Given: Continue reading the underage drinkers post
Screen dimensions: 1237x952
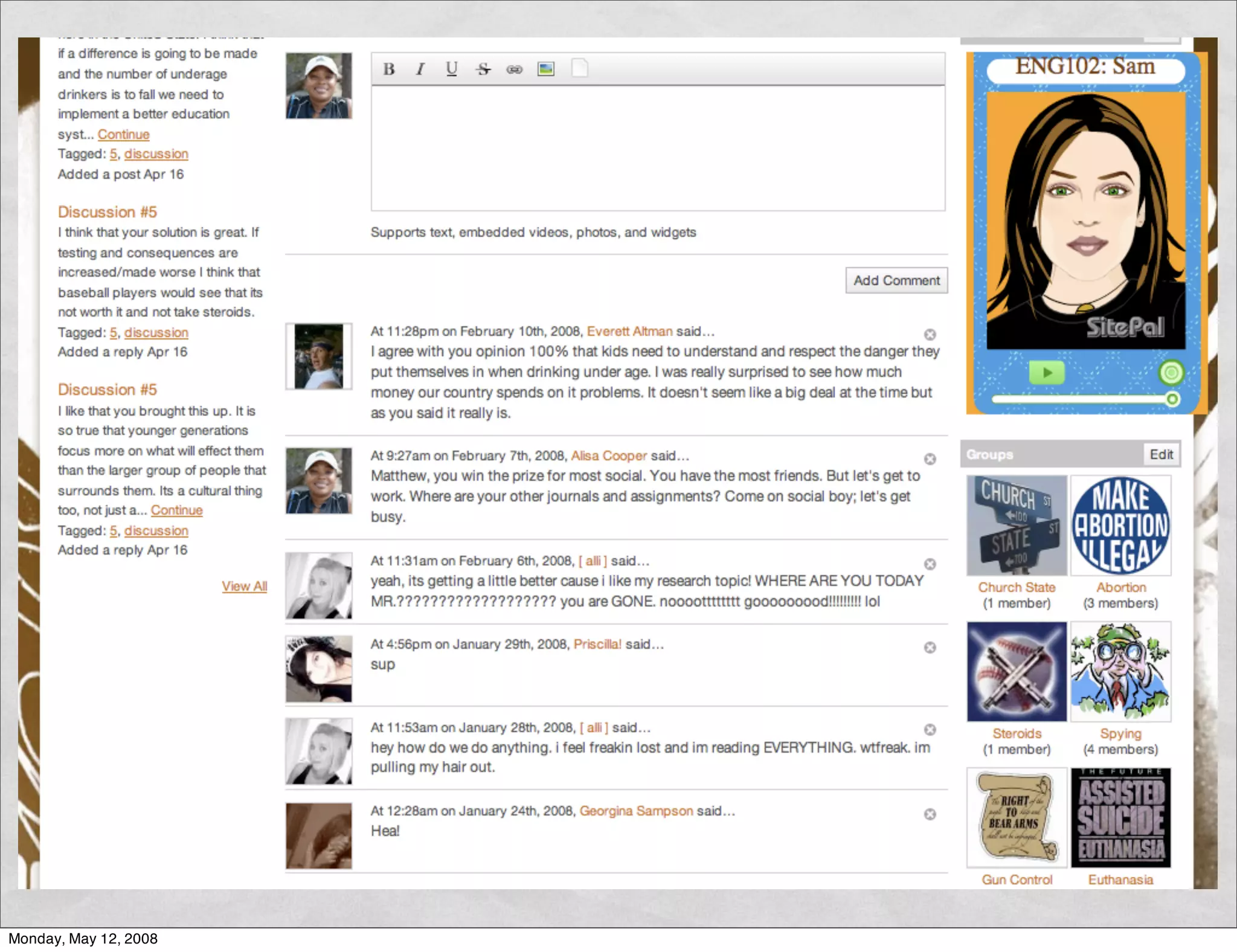Looking at the screenshot, I should click(x=124, y=134).
